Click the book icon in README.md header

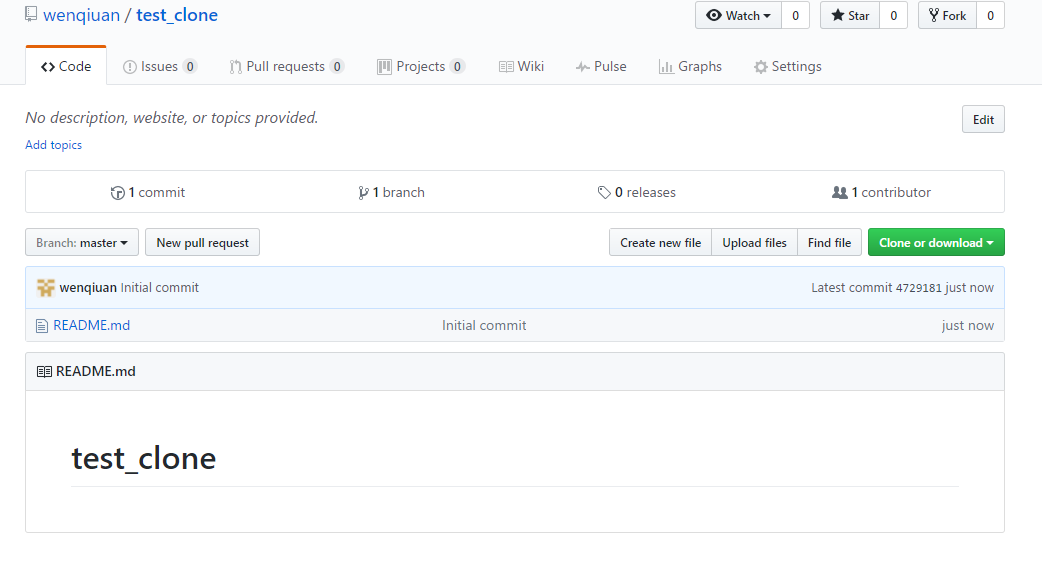[x=44, y=372]
